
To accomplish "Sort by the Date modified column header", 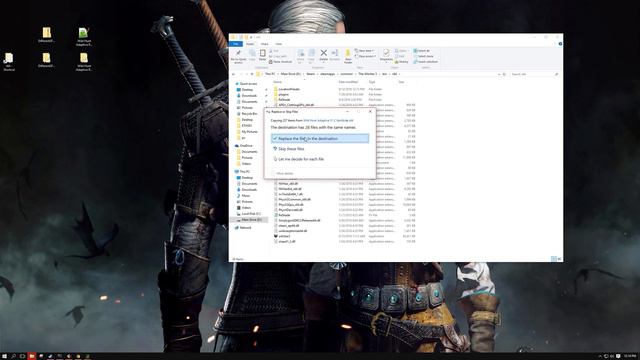I will [348, 82].
